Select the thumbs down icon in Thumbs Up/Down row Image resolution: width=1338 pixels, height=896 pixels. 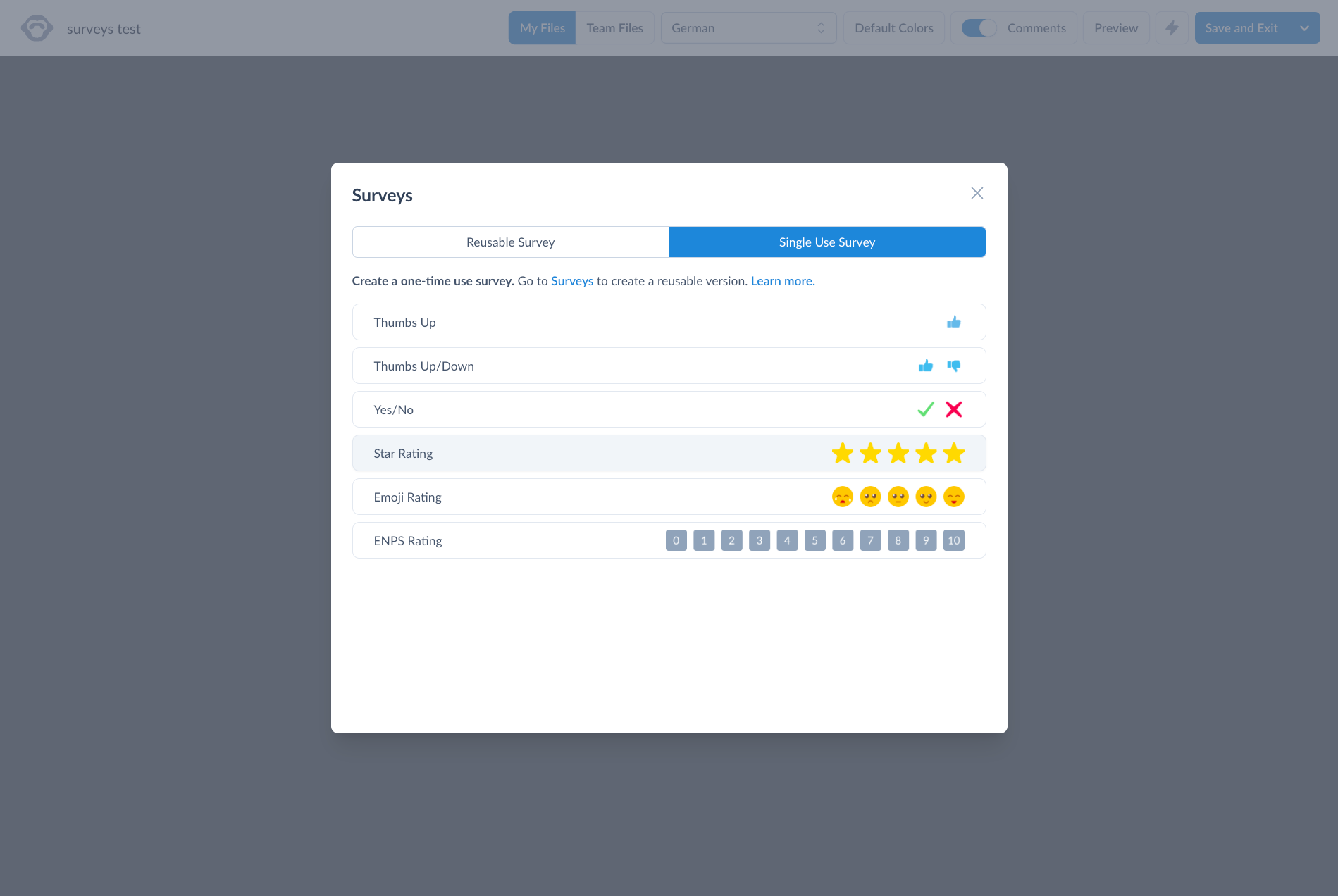[954, 366]
